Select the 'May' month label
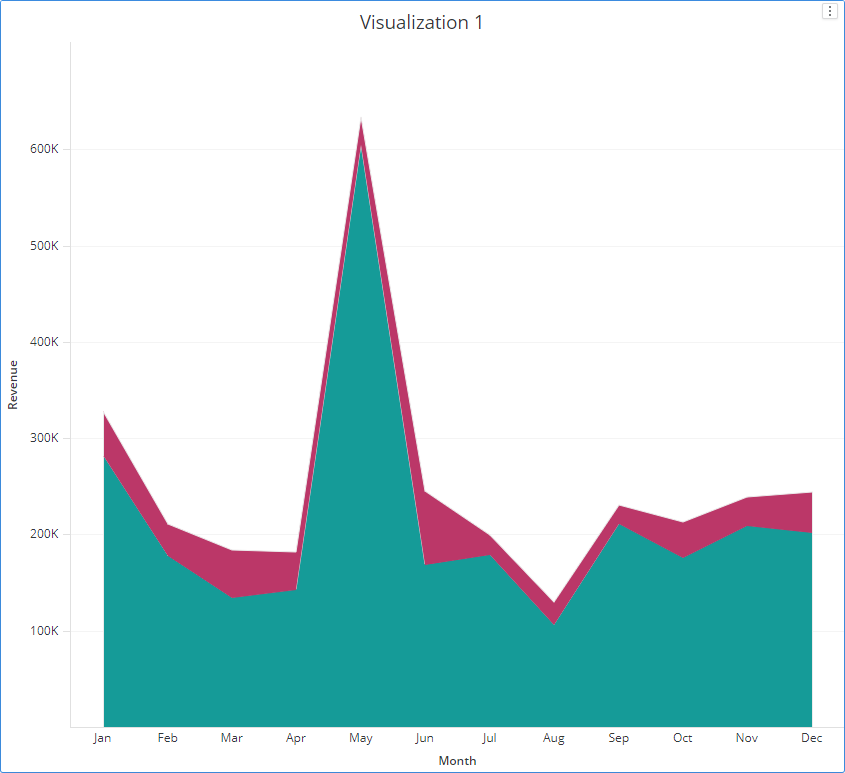This screenshot has height=773, width=845. (x=360, y=738)
